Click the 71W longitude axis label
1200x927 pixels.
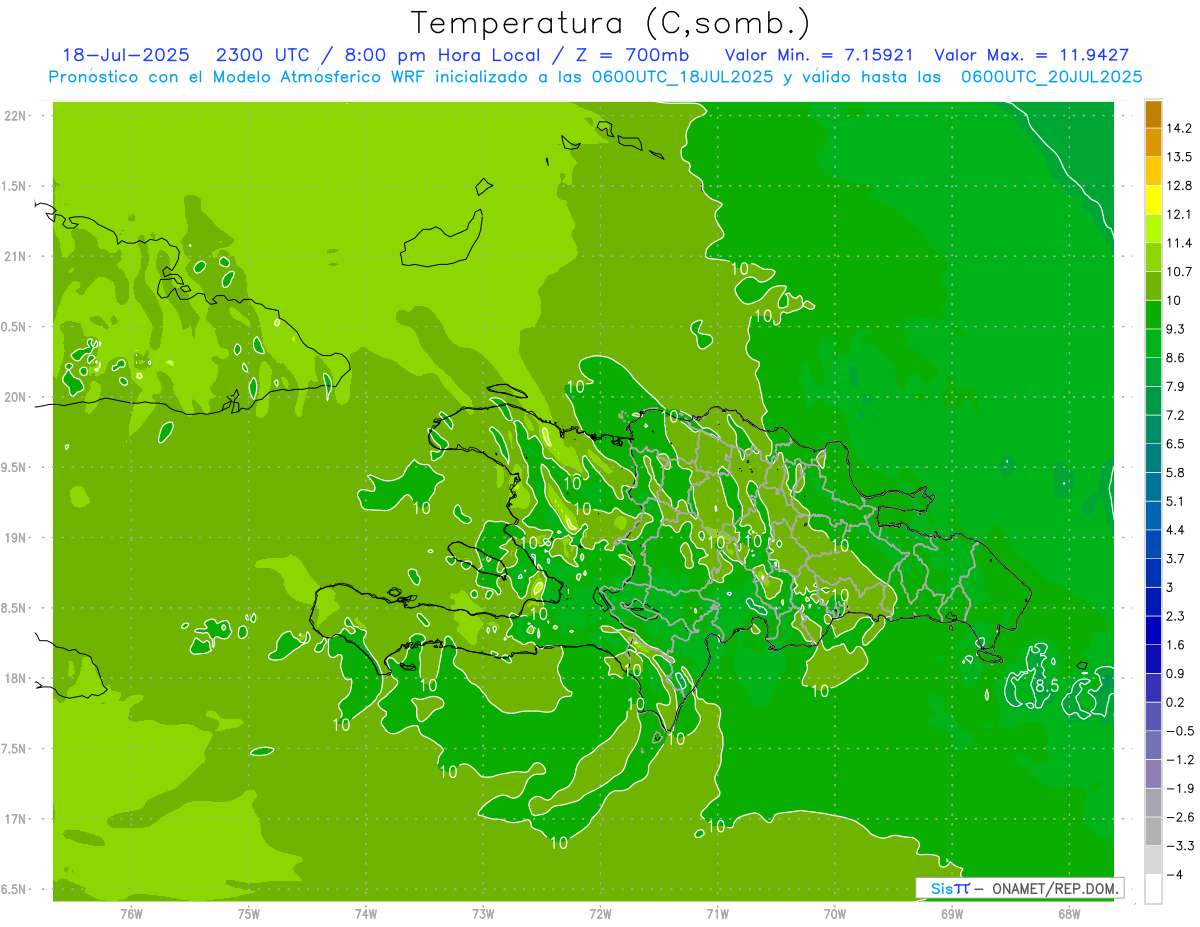click(717, 913)
